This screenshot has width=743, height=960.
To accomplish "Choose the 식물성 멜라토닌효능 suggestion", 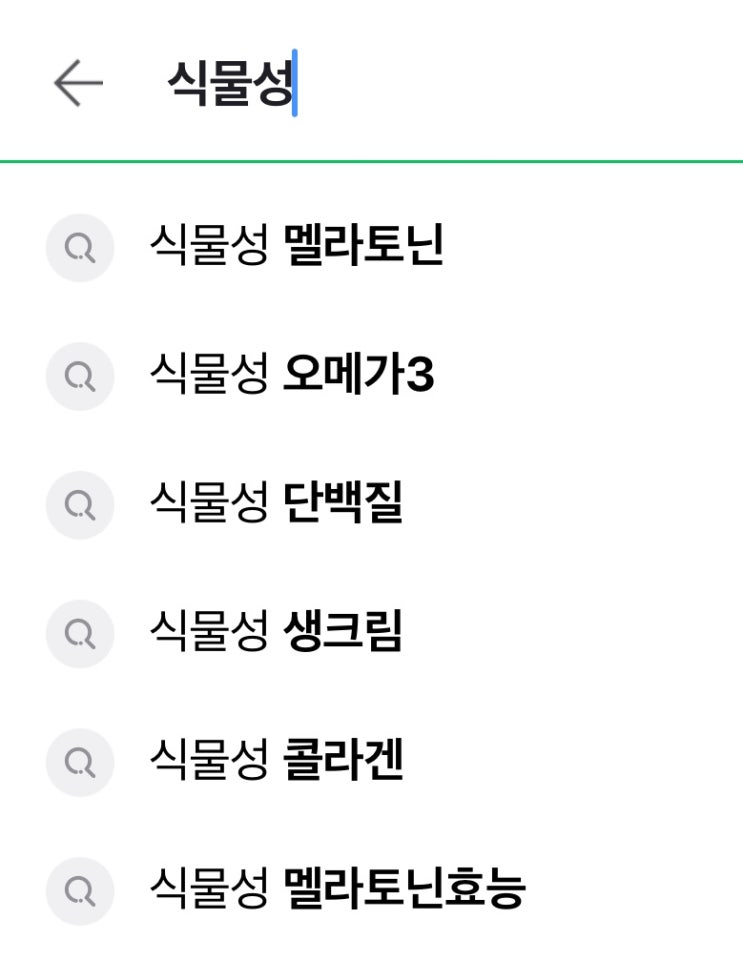I will [336, 890].
